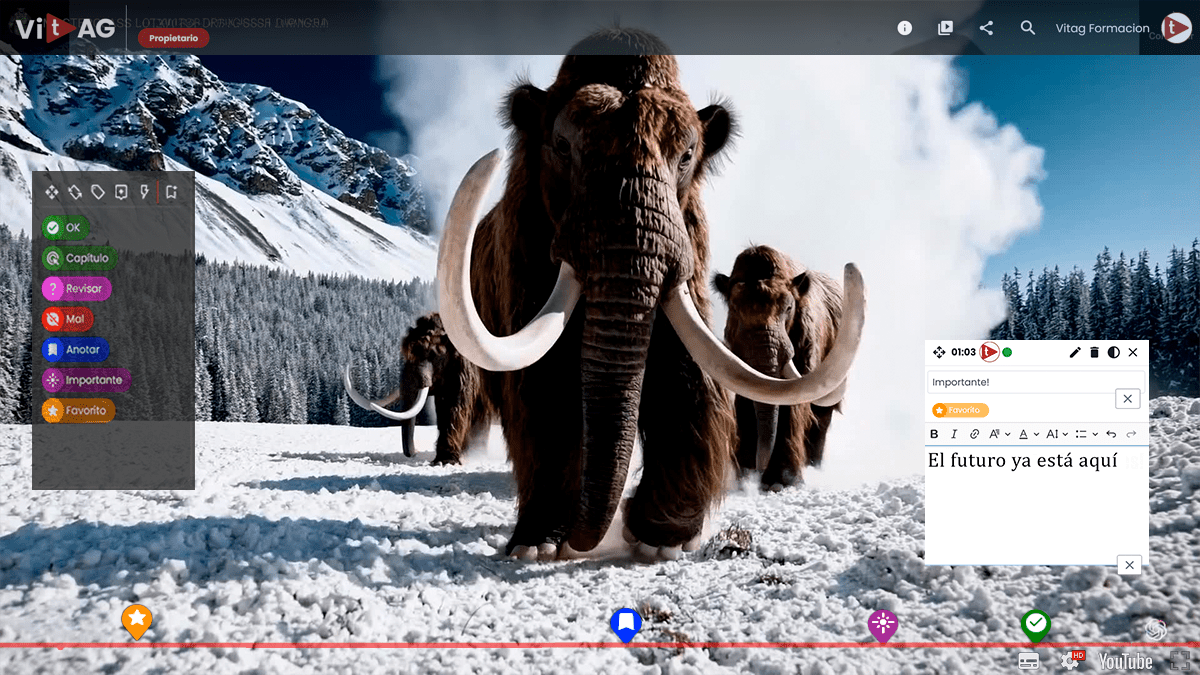Click the share icon in top bar
1200x675 pixels.
click(986, 28)
